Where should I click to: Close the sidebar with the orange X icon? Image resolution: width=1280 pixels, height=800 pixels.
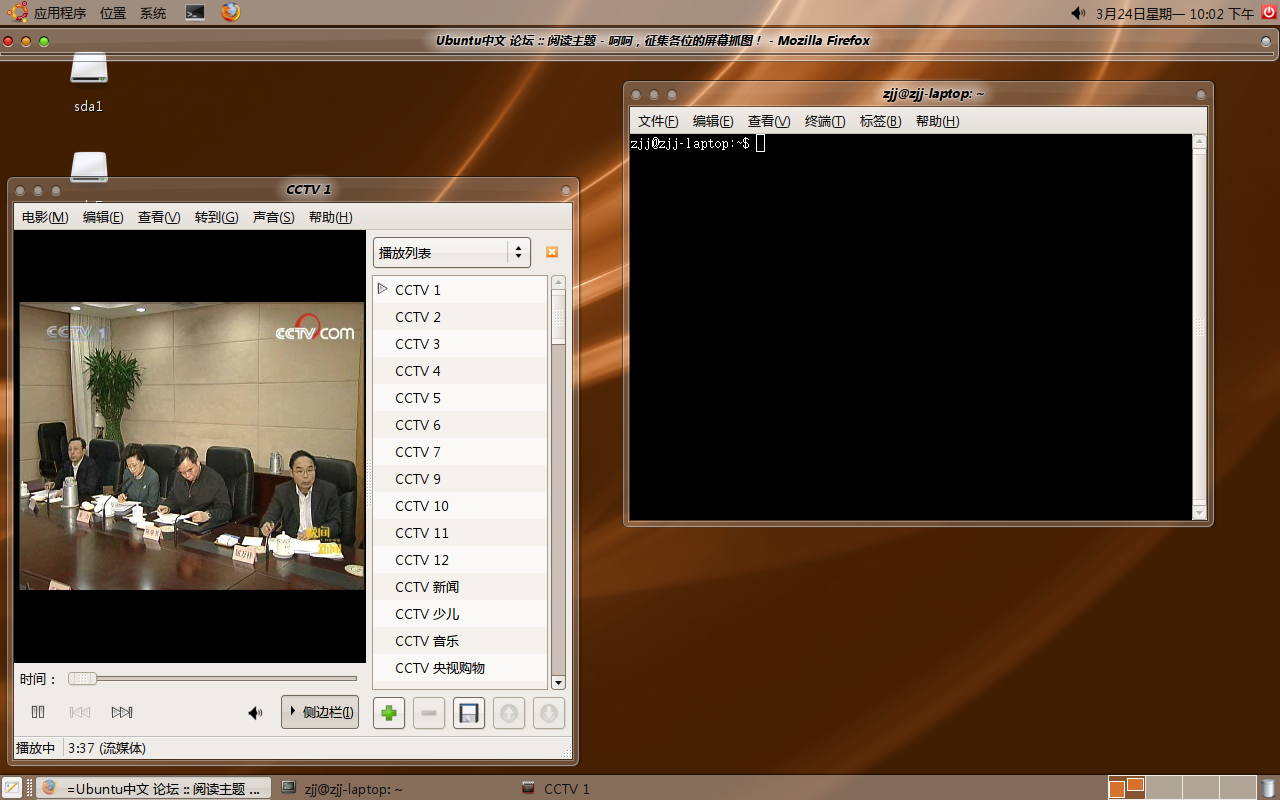(551, 252)
